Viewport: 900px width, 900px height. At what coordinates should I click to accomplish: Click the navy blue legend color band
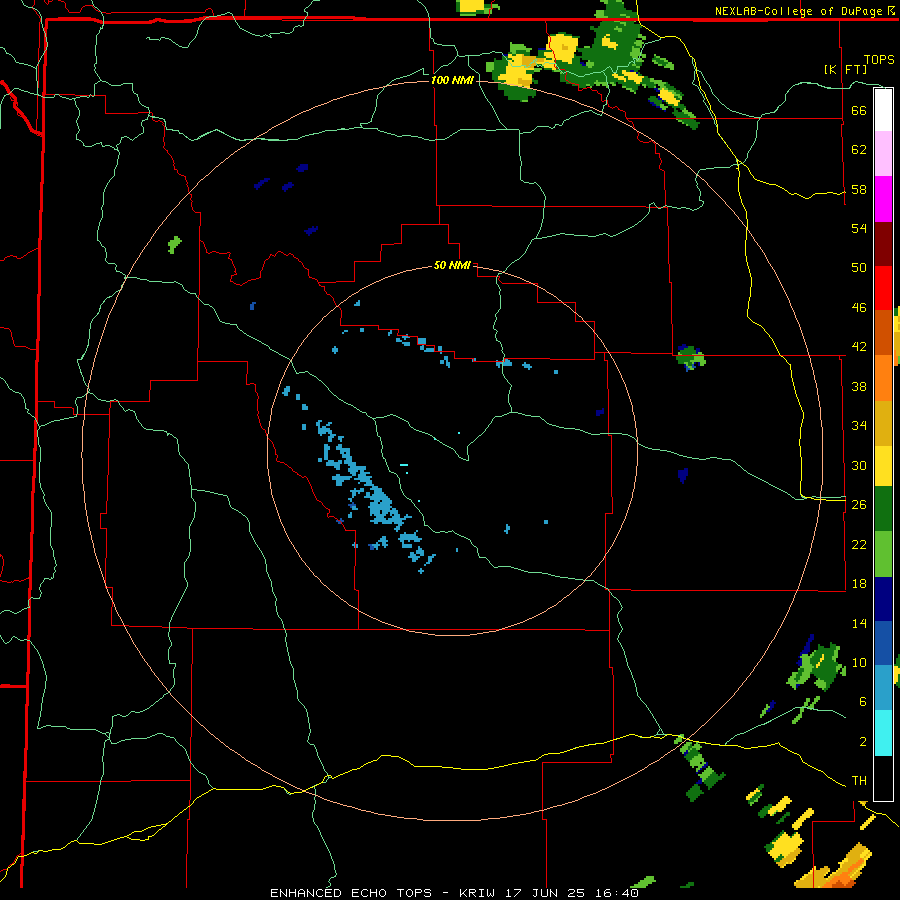click(883, 599)
